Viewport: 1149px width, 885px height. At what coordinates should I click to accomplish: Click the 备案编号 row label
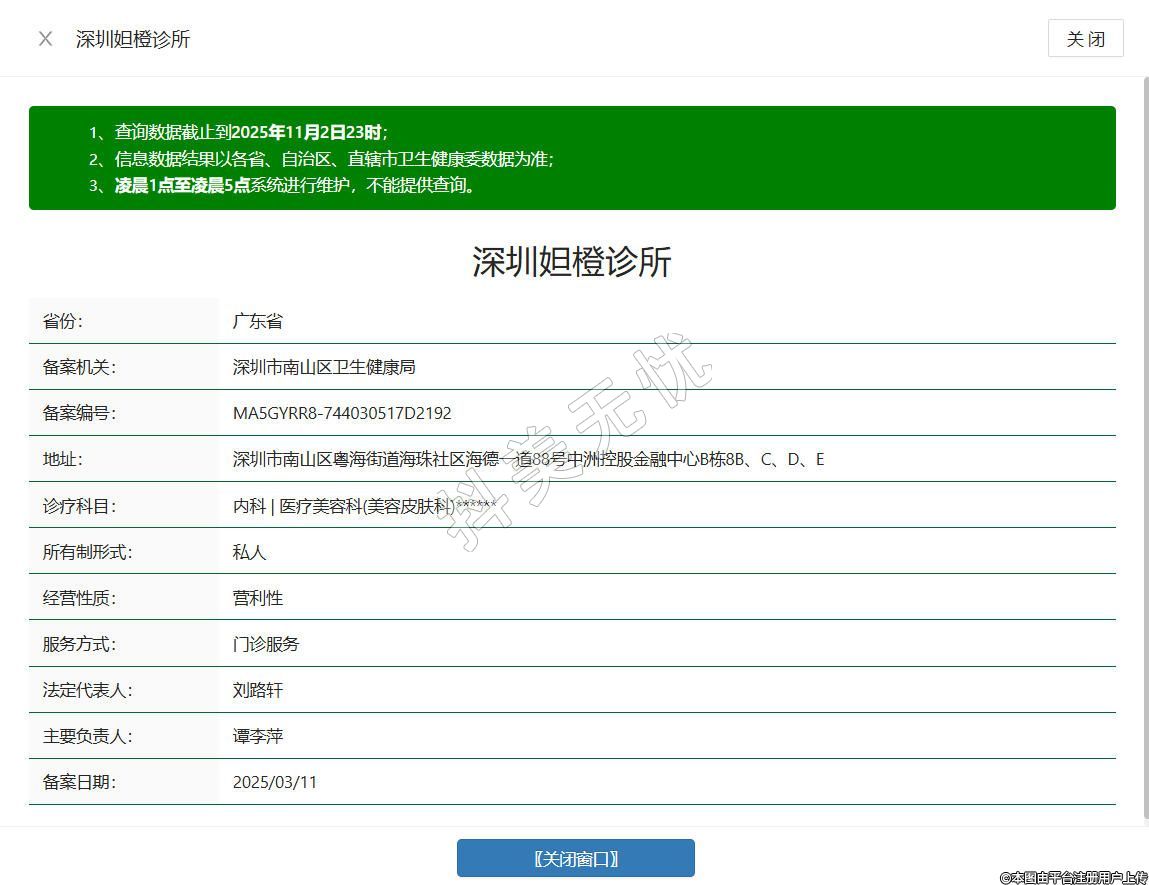[x=79, y=413]
